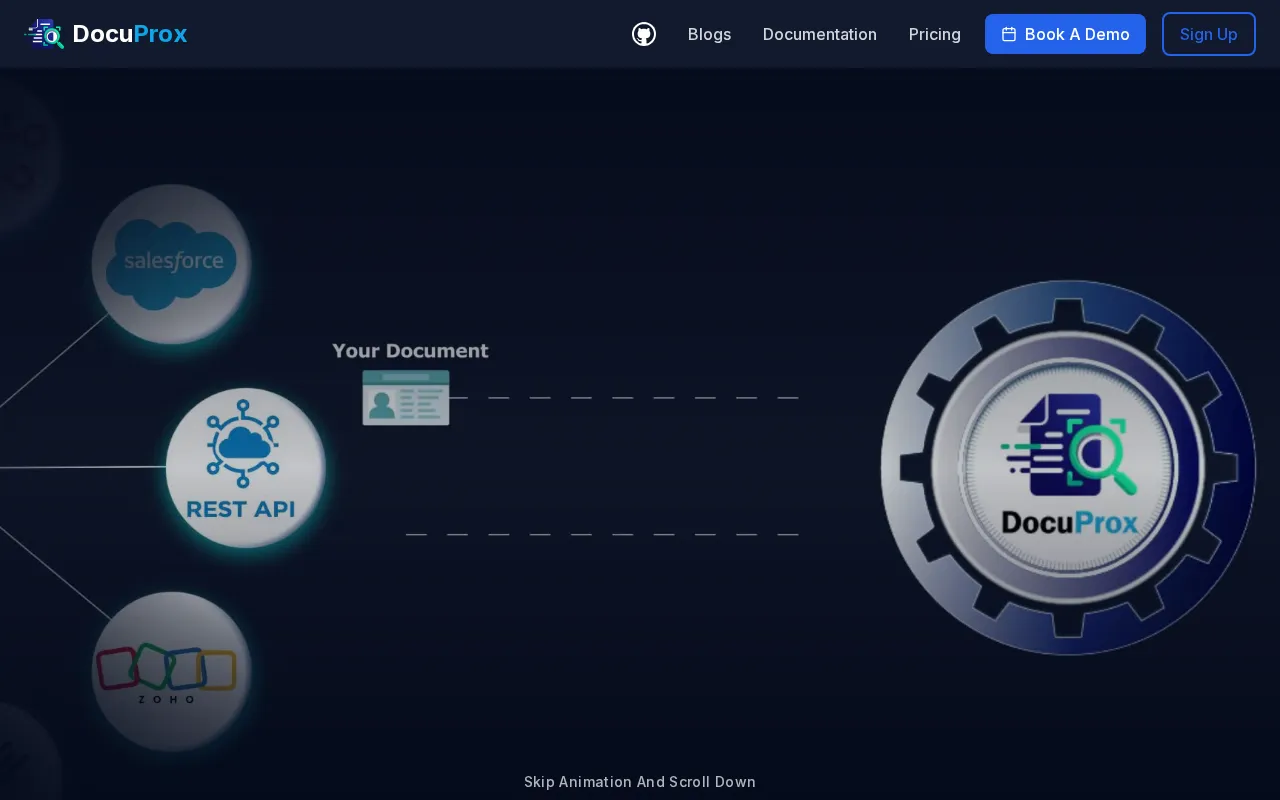Click the DocuProx gear emblem

coord(1068,467)
